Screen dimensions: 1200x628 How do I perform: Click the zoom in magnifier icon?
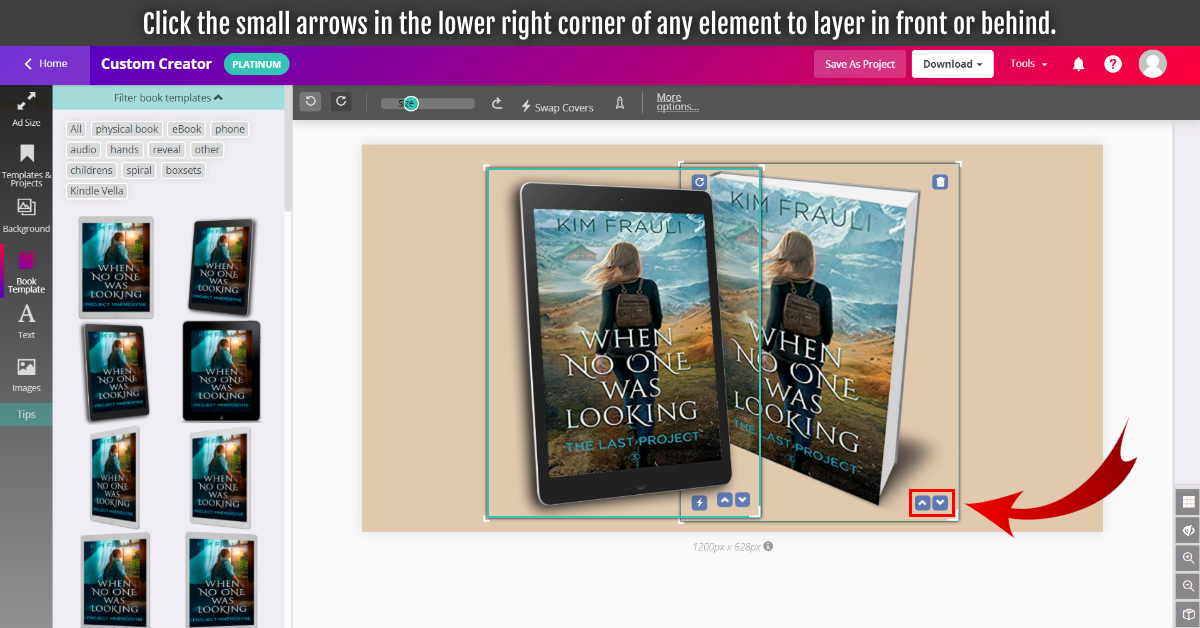click(1188, 558)
